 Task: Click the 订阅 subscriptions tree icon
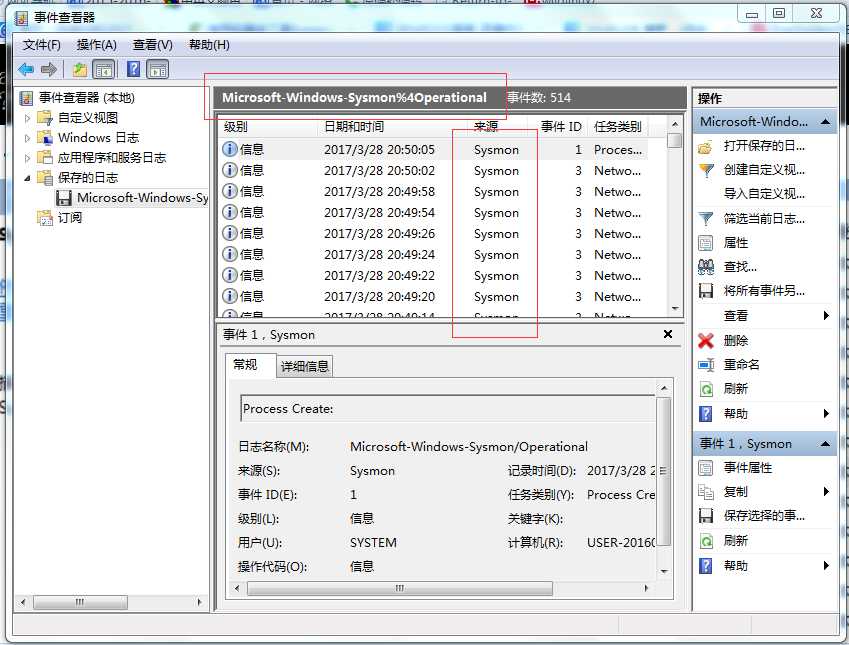[x=44, y=218]
